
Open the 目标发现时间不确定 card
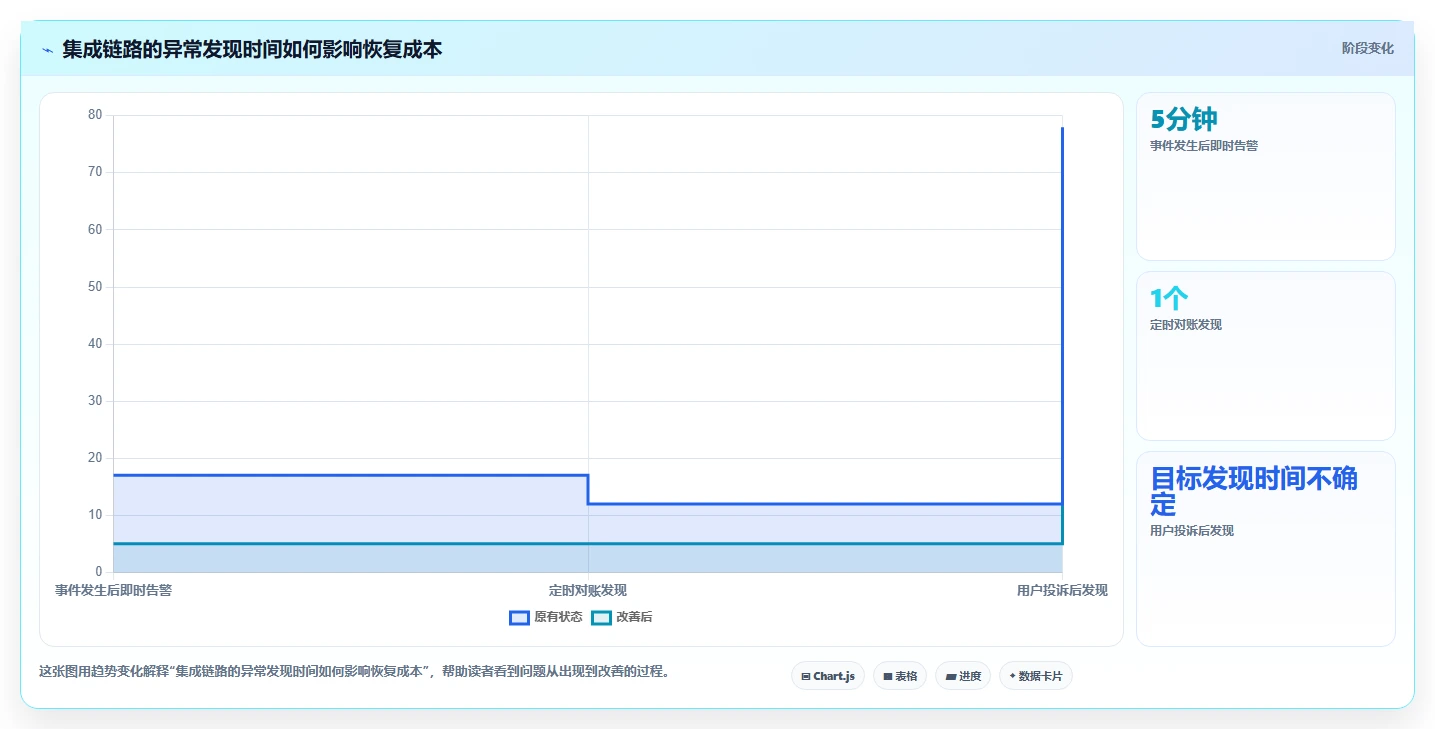click(1265, 549)
